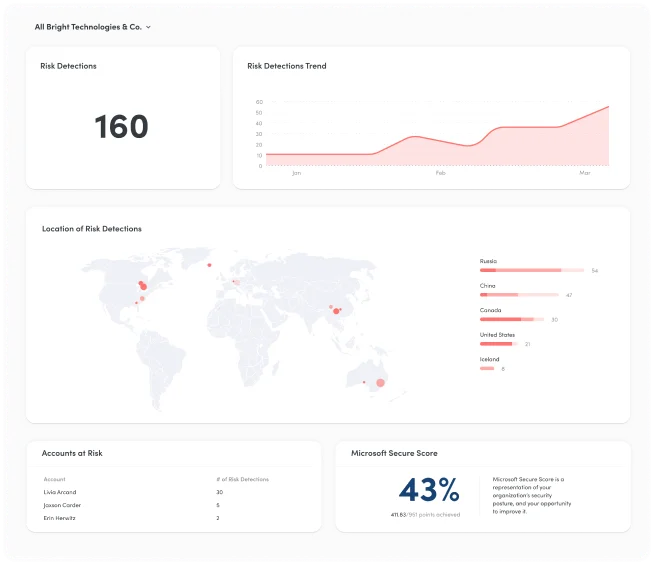The image size is (654, 565).
Task: Click the Mar label on trend chart
Action: (x=584, y=173)
